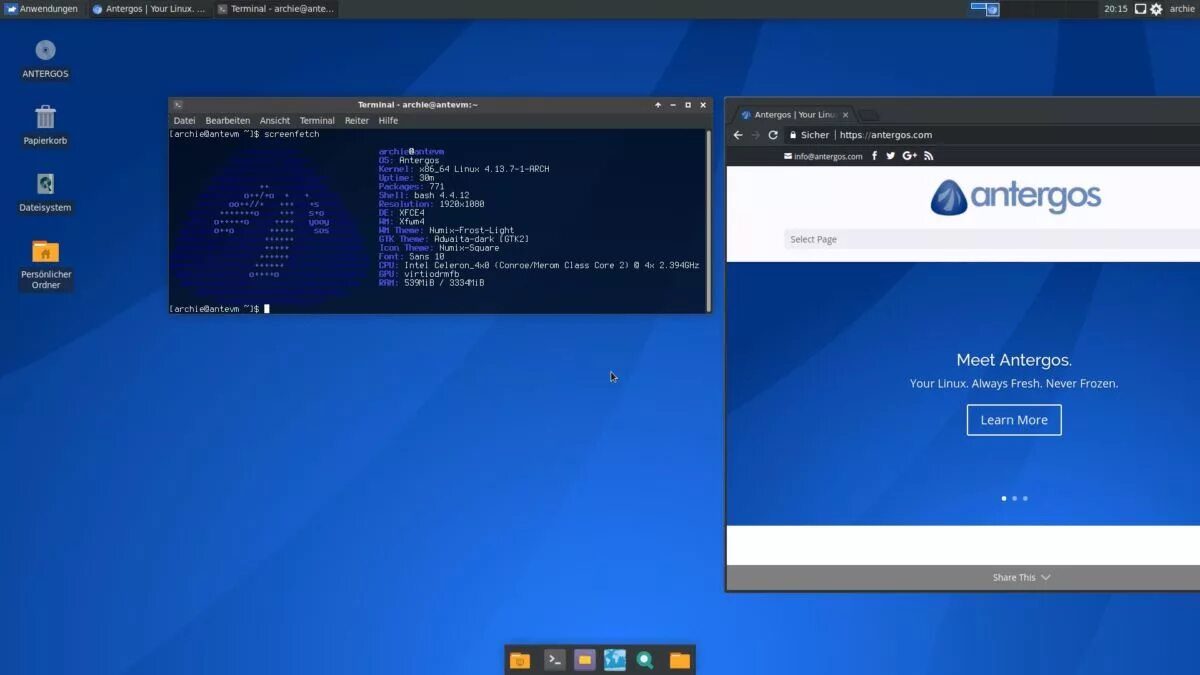
Task: Expand the Select Page dropdown
Action: click(992, 239)
